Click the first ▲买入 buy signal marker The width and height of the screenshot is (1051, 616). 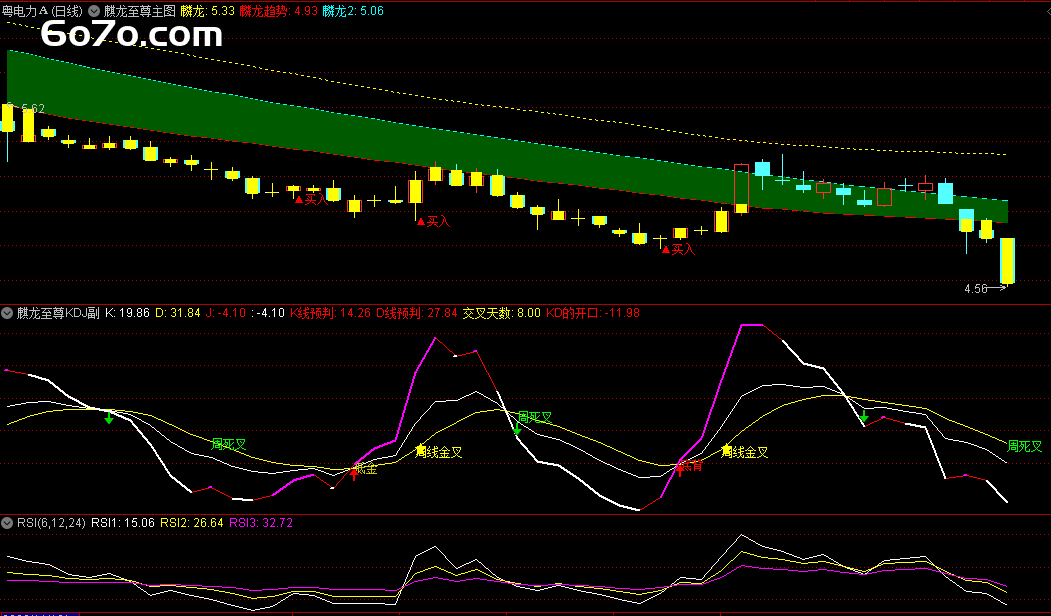[312, 199]
